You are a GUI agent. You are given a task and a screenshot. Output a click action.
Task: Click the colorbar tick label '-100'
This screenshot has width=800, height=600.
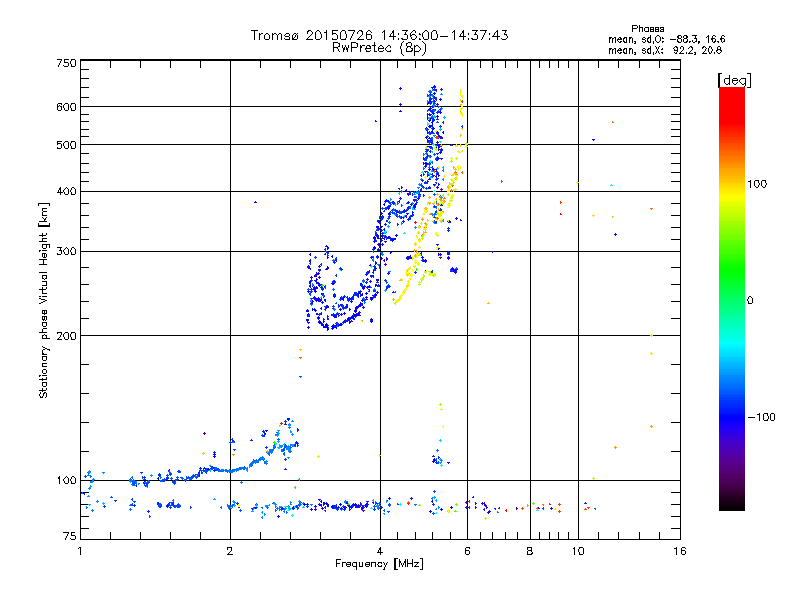pos(762,417)
